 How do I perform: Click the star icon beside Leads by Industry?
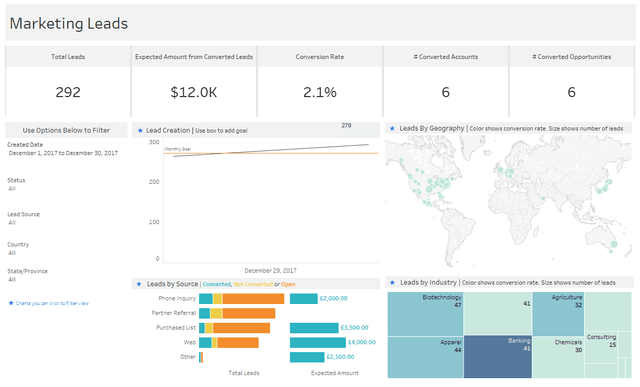tap(392, 282)
